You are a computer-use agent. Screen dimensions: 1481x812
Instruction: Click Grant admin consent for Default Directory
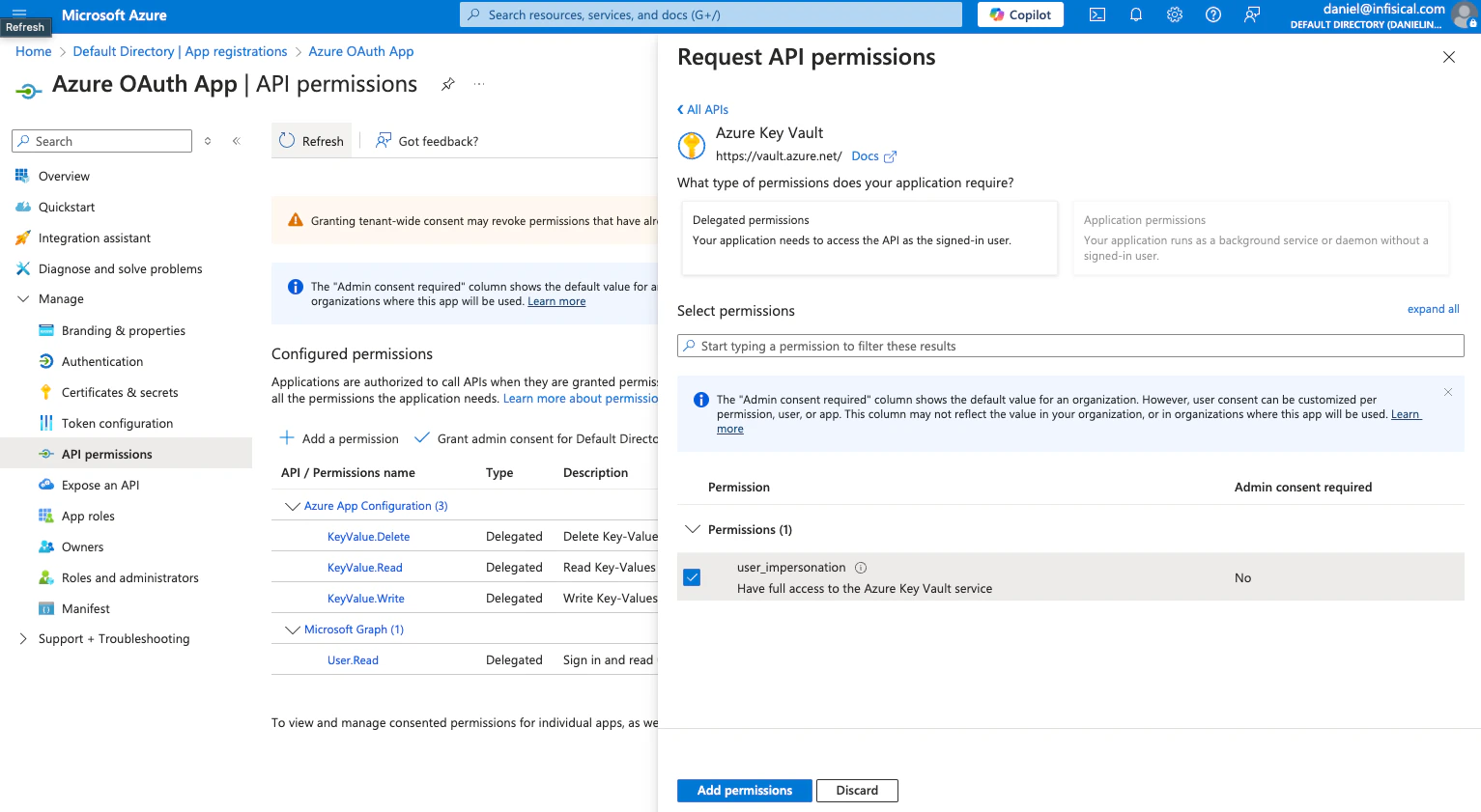point(537,438)
